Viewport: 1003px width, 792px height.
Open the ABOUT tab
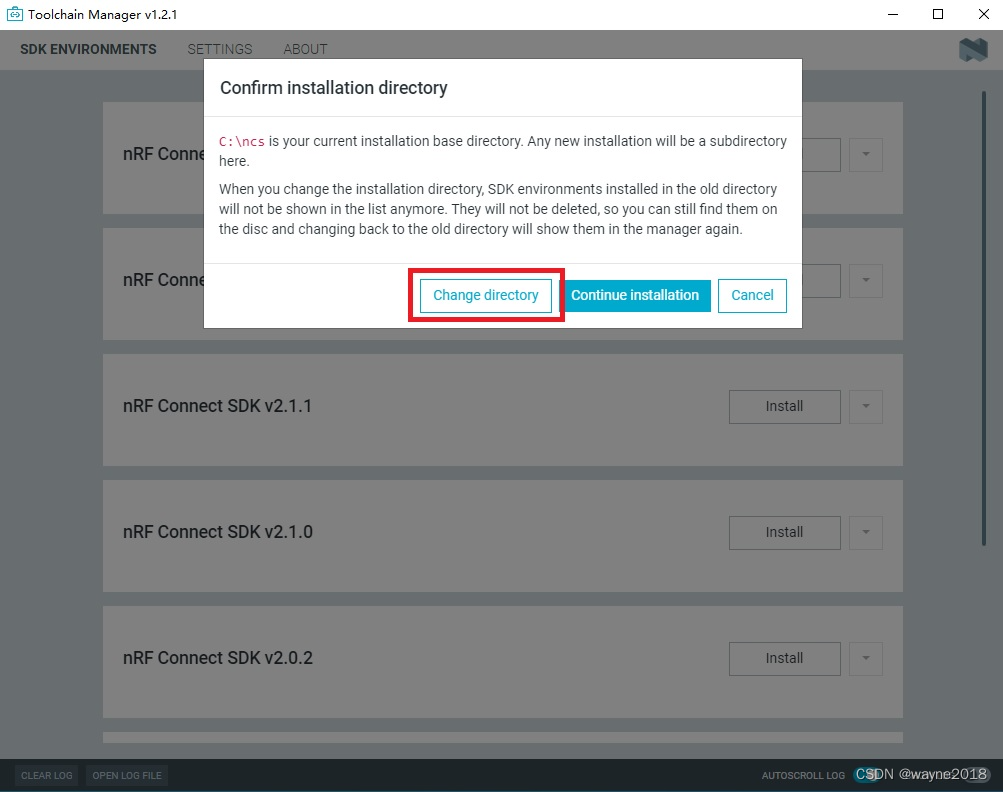pyautogui.click(x=305, y=49)
